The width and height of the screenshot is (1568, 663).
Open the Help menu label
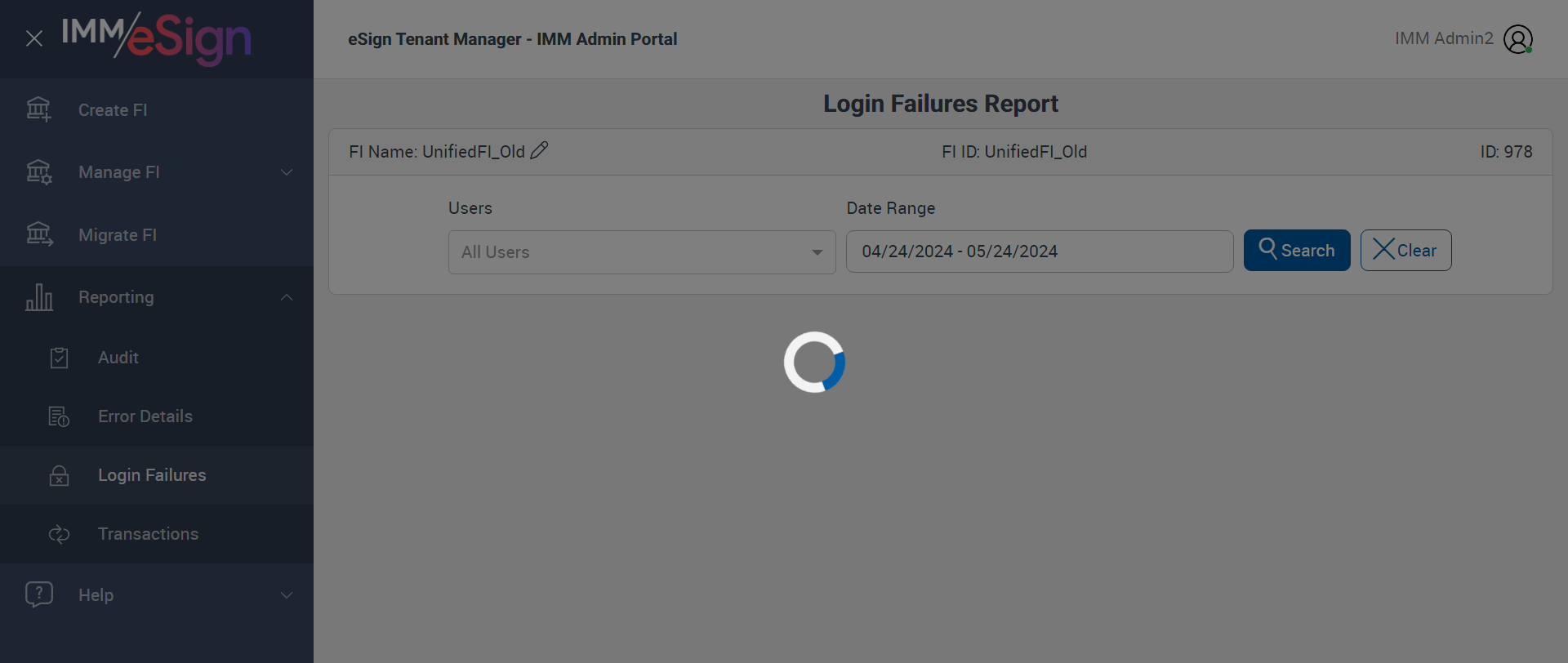(x=96, y=595)
